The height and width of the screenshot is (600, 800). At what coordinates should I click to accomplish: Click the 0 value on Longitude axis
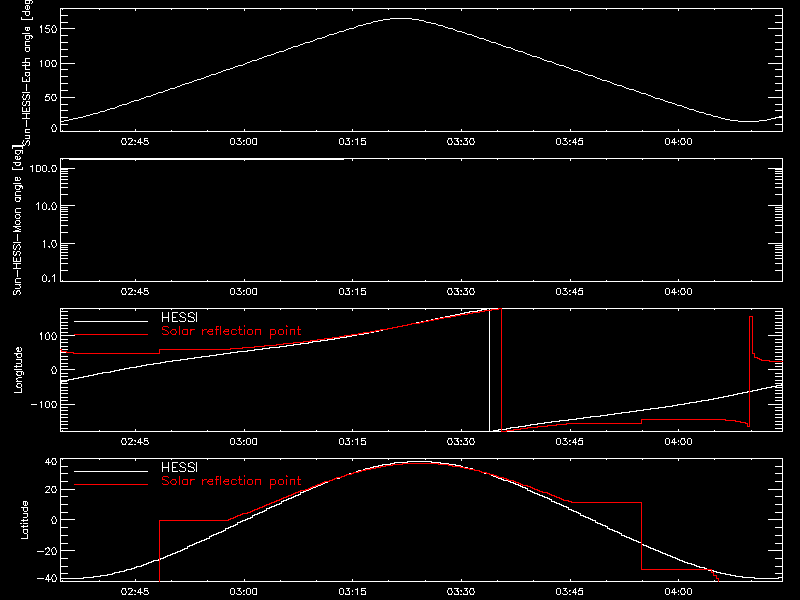(54, 370)
